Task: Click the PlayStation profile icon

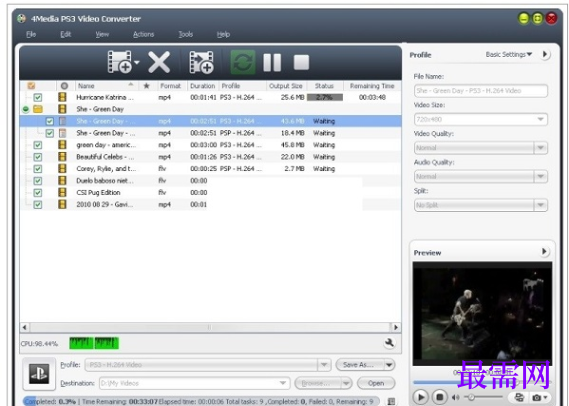Action: (39, 374)
